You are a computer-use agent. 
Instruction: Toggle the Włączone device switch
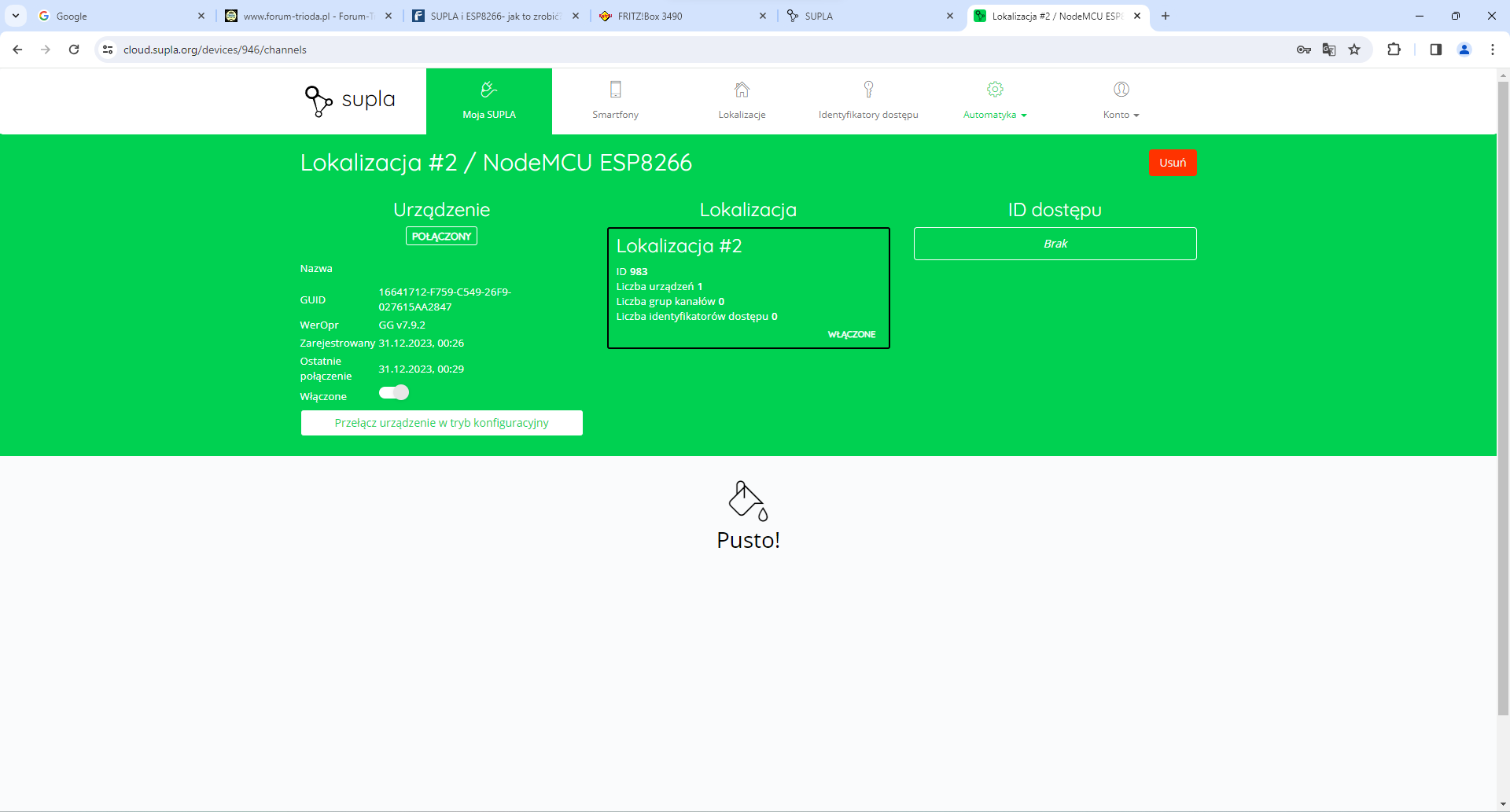coord(394,392)
